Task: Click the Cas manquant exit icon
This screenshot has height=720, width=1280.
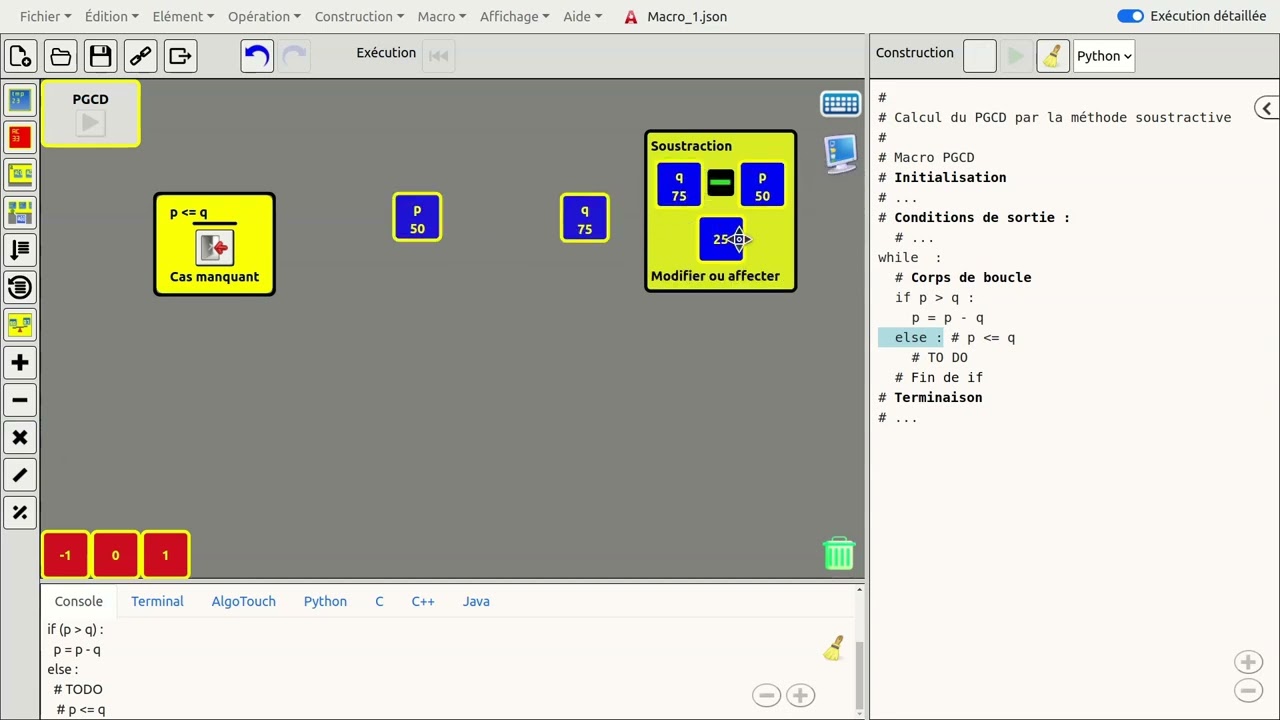Action: click(x=214, y=247)
